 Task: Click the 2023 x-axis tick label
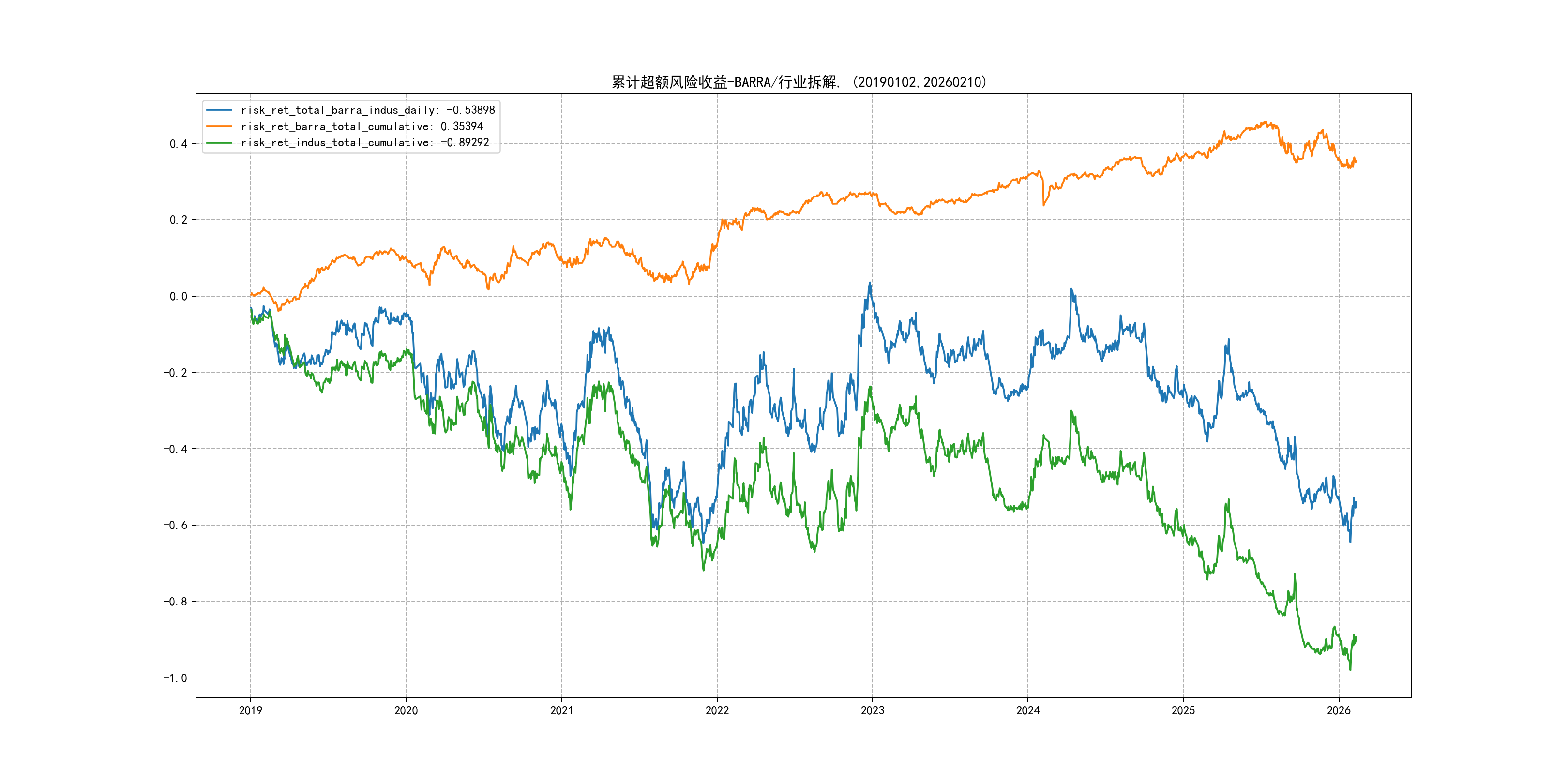click(872, 710)
